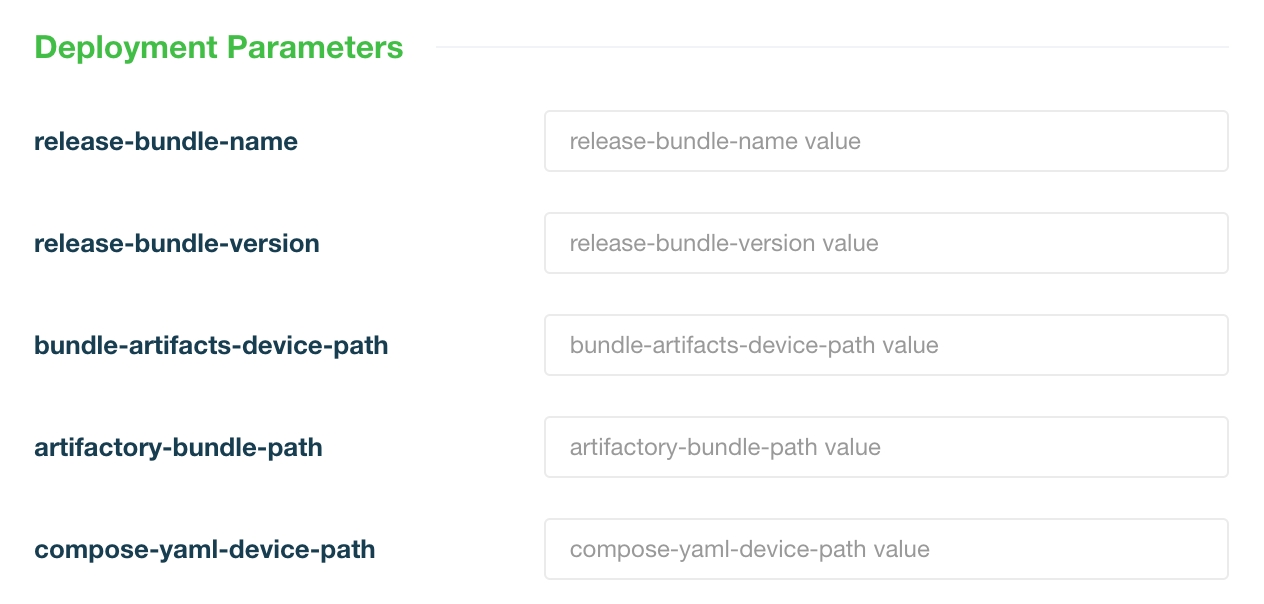
Task: Click the release-bundle-name label
Action: pyautogui.click(x=166, y=142)
